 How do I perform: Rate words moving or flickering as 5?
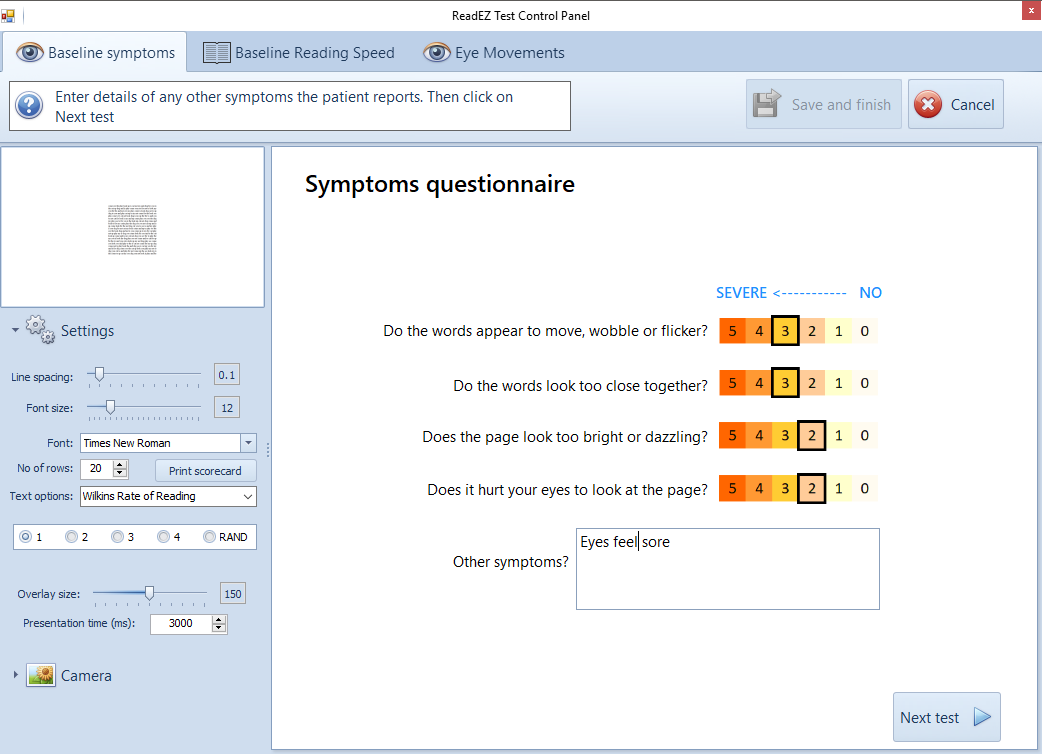pyautogui.click(x=732, y=331)
